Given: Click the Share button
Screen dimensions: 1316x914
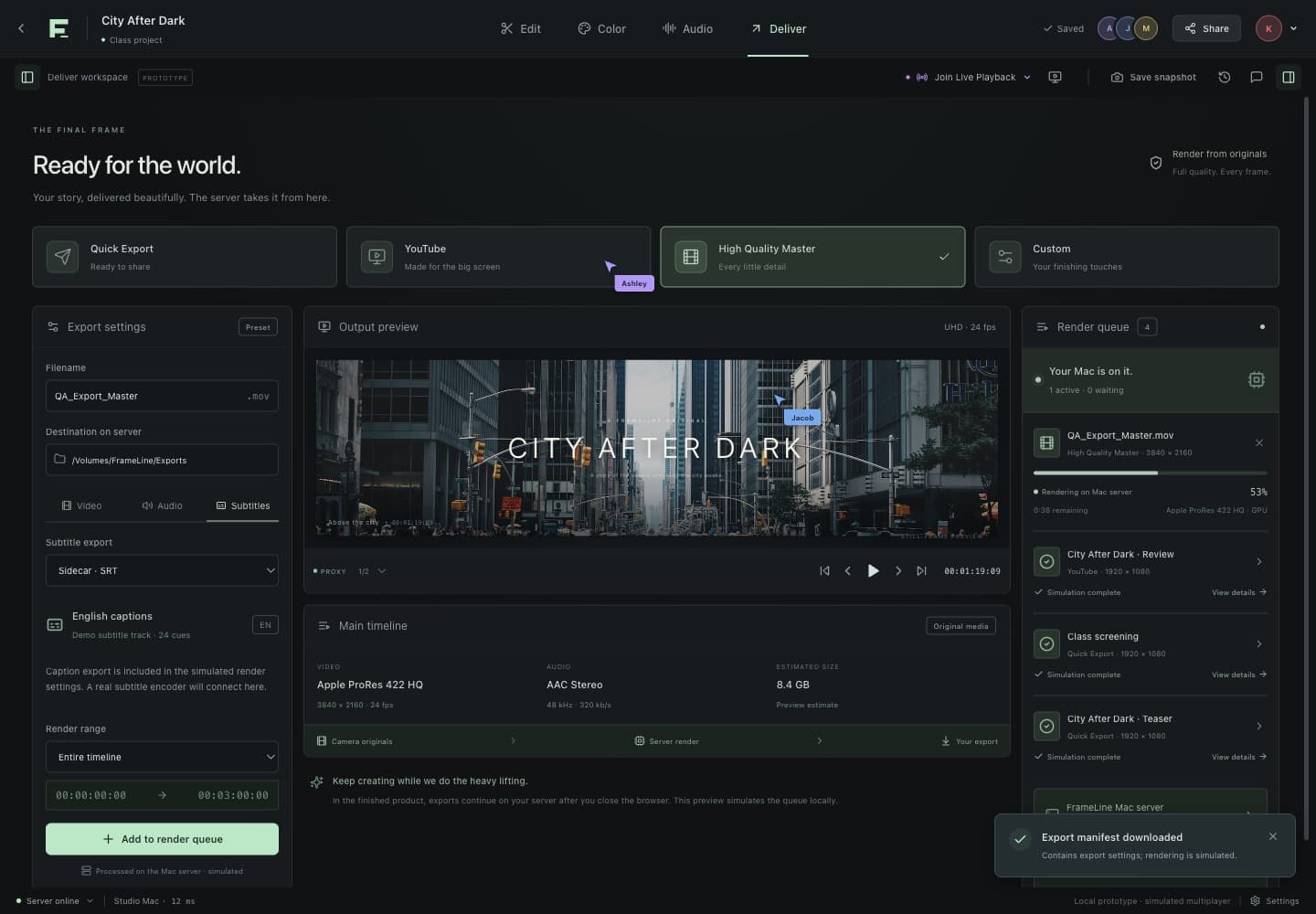Looking at the screenshot, I should coord(1206,28).
